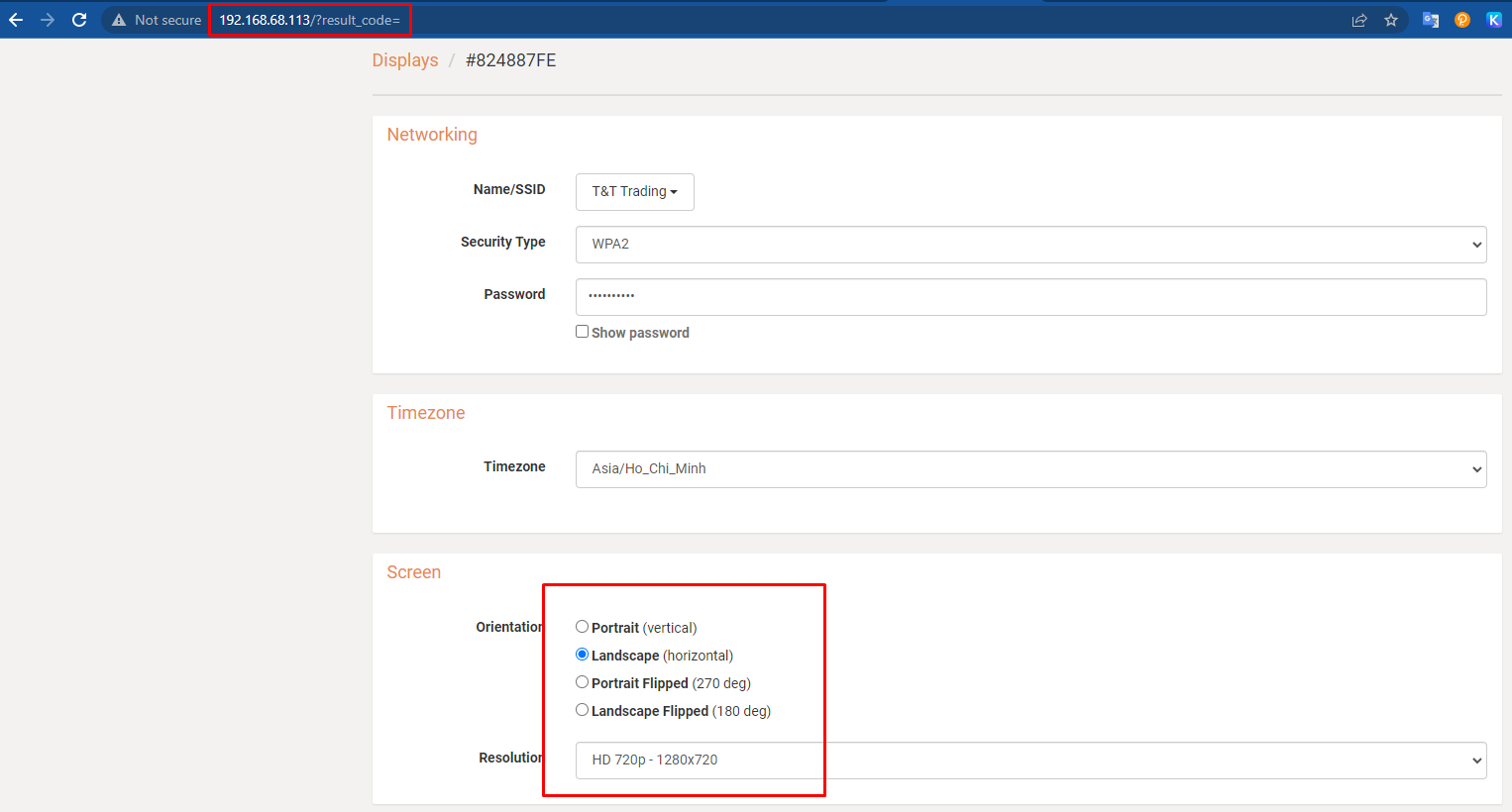Select Landscape Flipped (180 deg) orientation
Screen dimensions: 1512x812
tap(583, 710)
